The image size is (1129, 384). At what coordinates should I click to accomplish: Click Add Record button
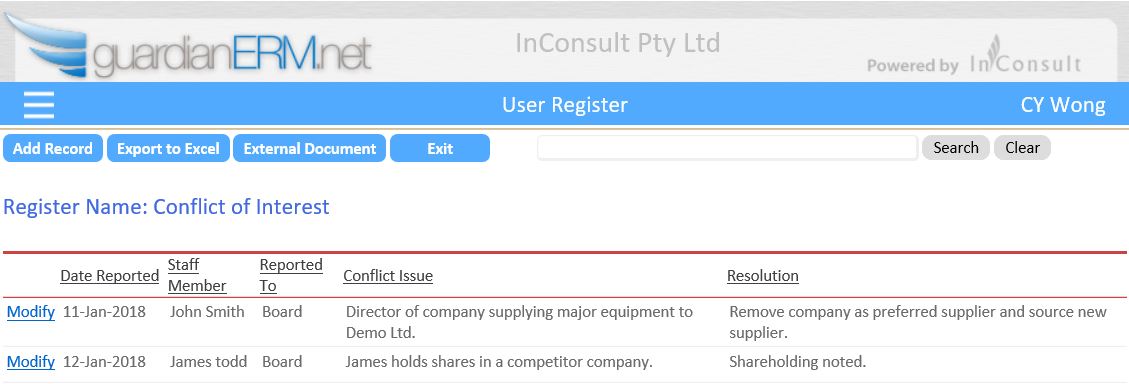point(53,148)
